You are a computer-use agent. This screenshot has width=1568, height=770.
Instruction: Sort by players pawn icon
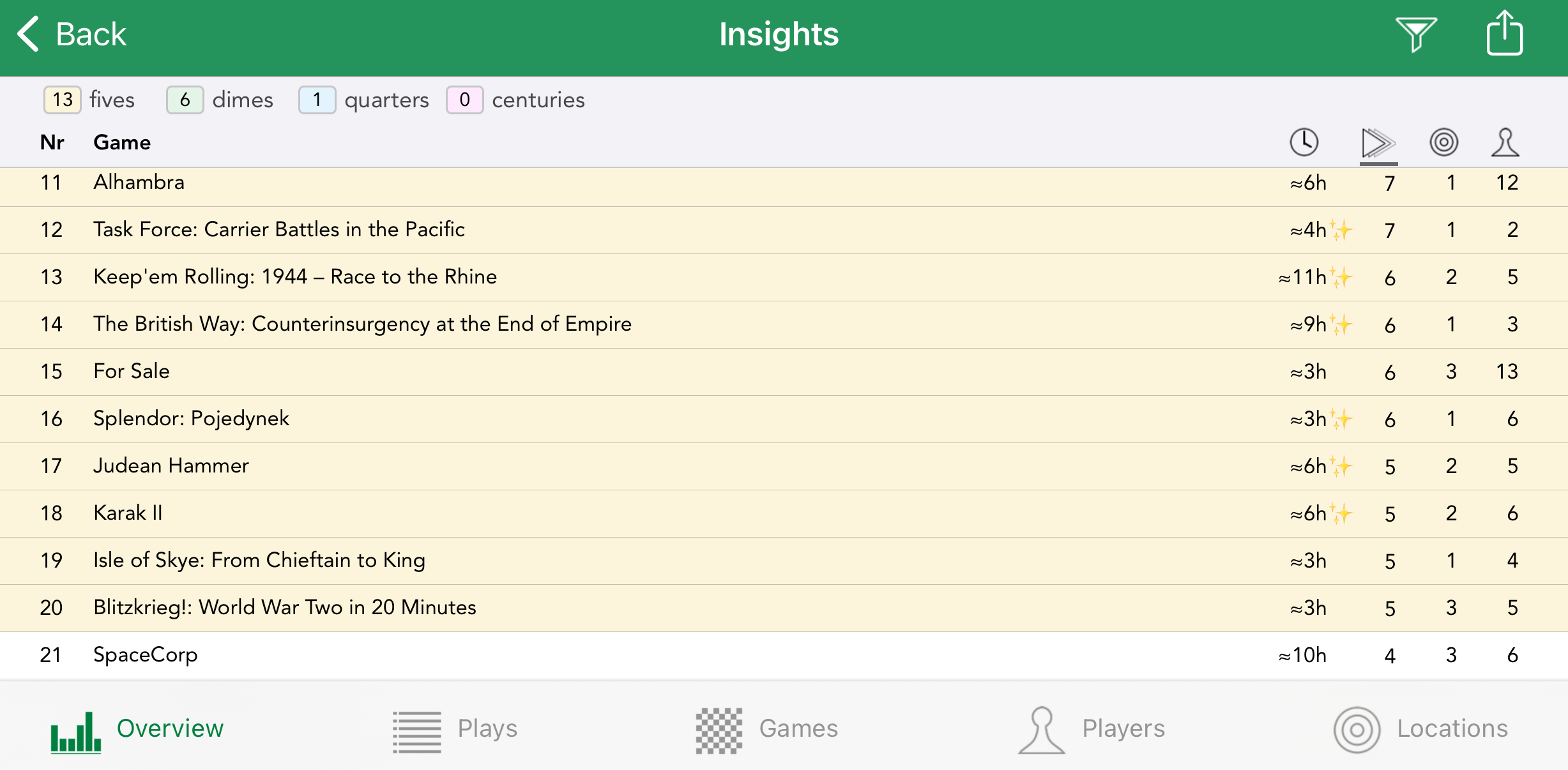[x=1505, y=142]
